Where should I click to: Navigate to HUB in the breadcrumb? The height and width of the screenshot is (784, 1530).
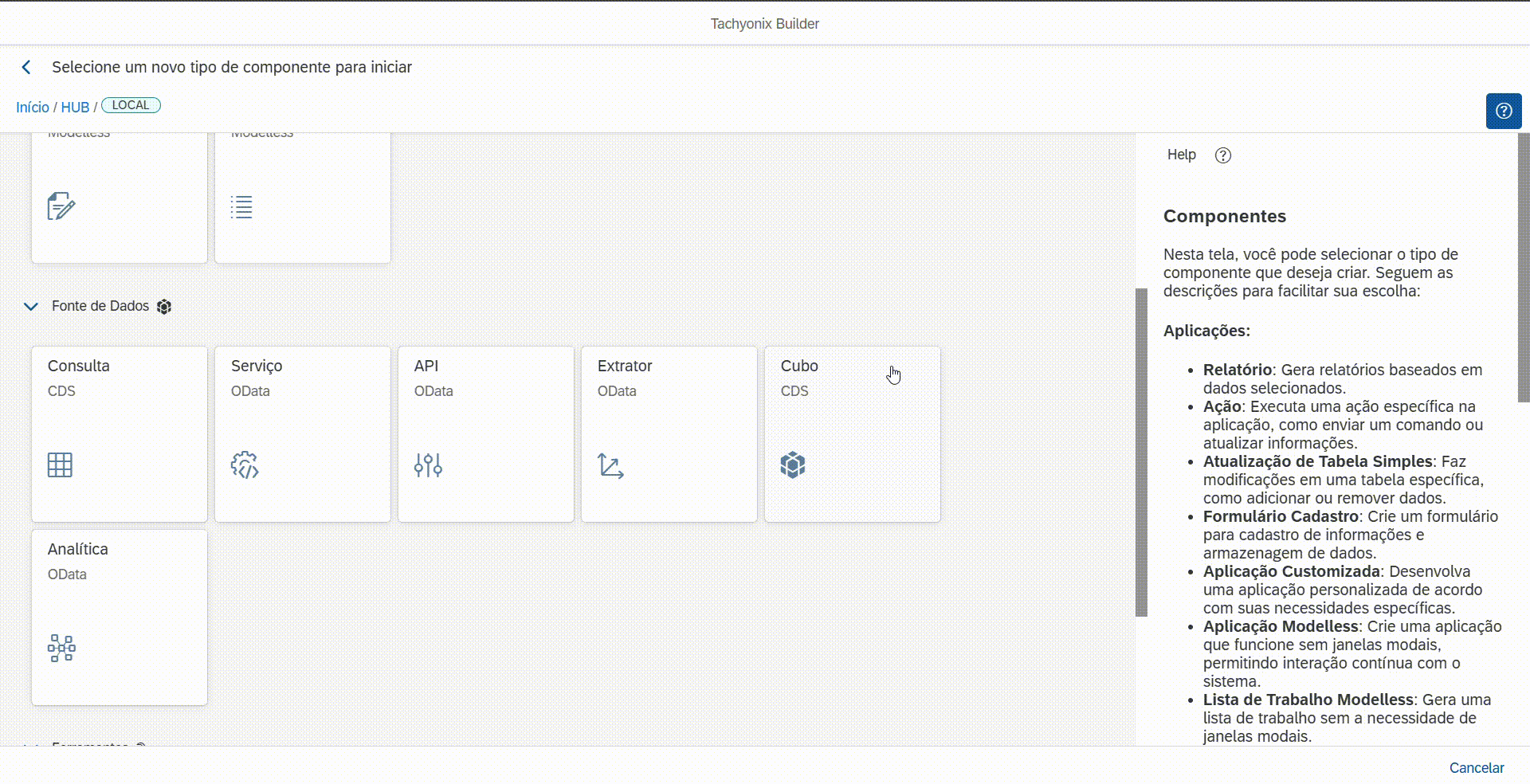point(75,108)
